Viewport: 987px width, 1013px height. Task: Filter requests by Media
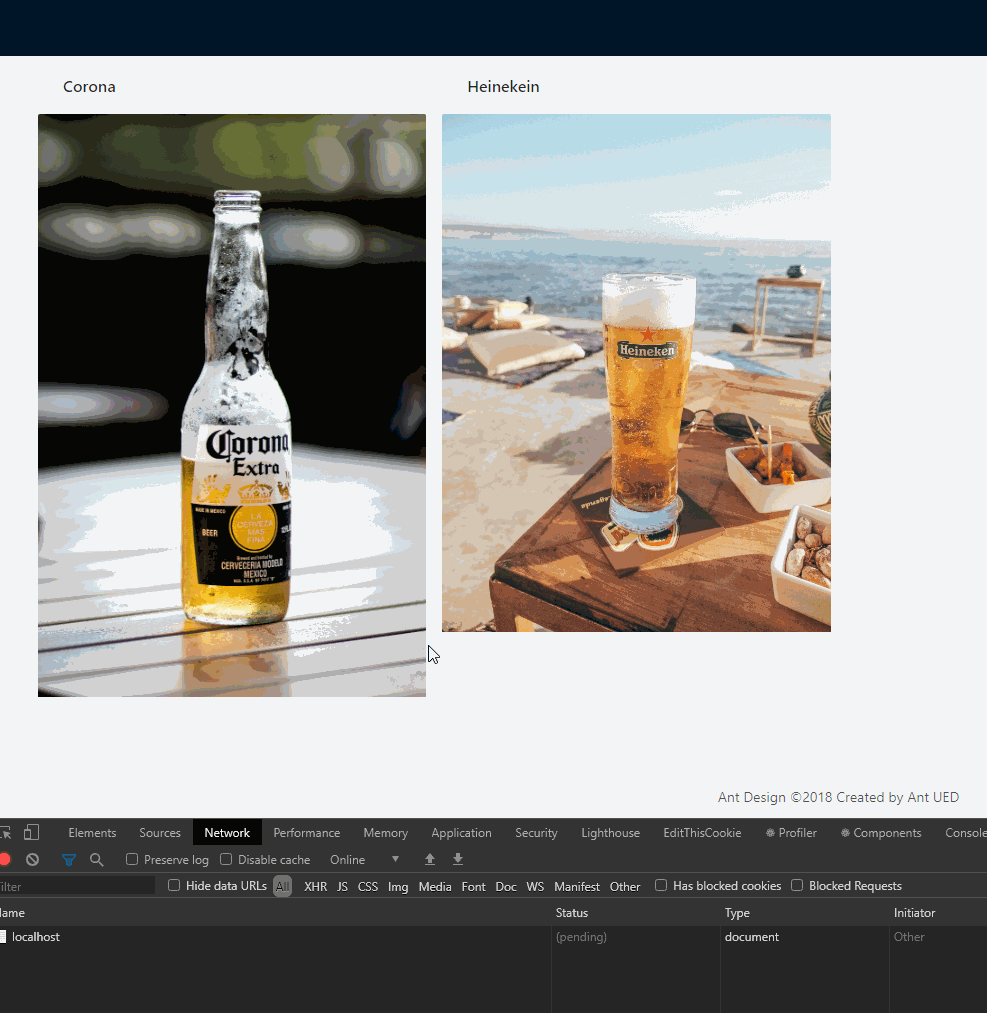click(435, 886)
